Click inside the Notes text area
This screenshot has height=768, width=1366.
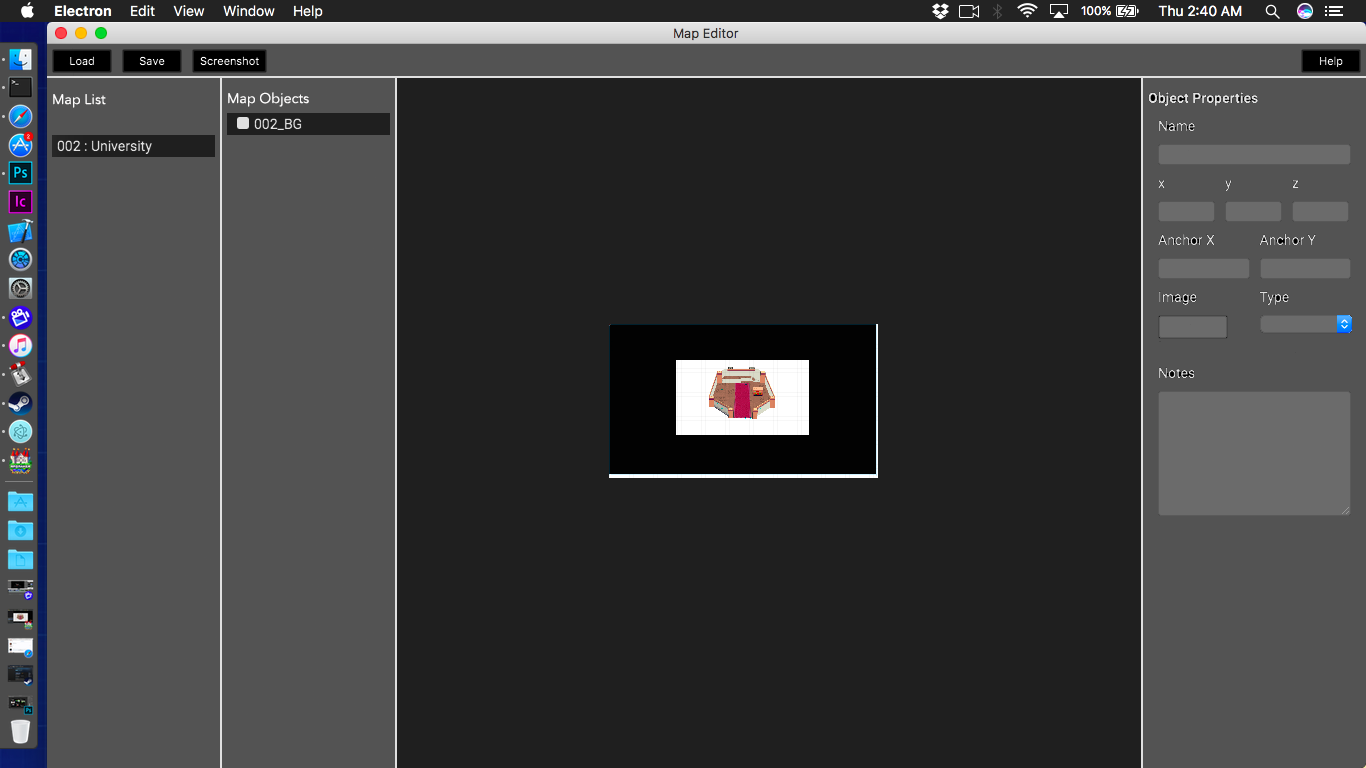[1254, 453]
